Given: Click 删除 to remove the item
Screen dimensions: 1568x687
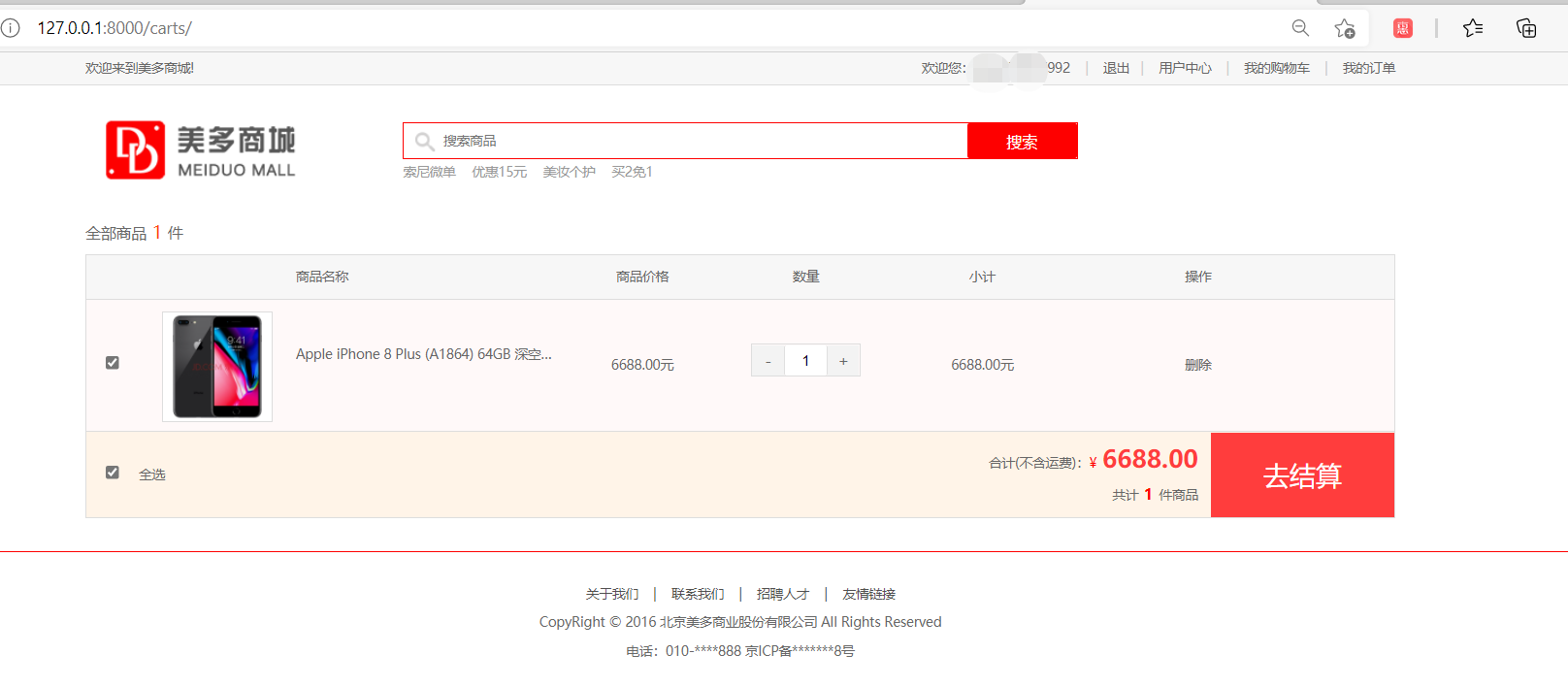Looking at the screenshot, I should point(1198,365).
